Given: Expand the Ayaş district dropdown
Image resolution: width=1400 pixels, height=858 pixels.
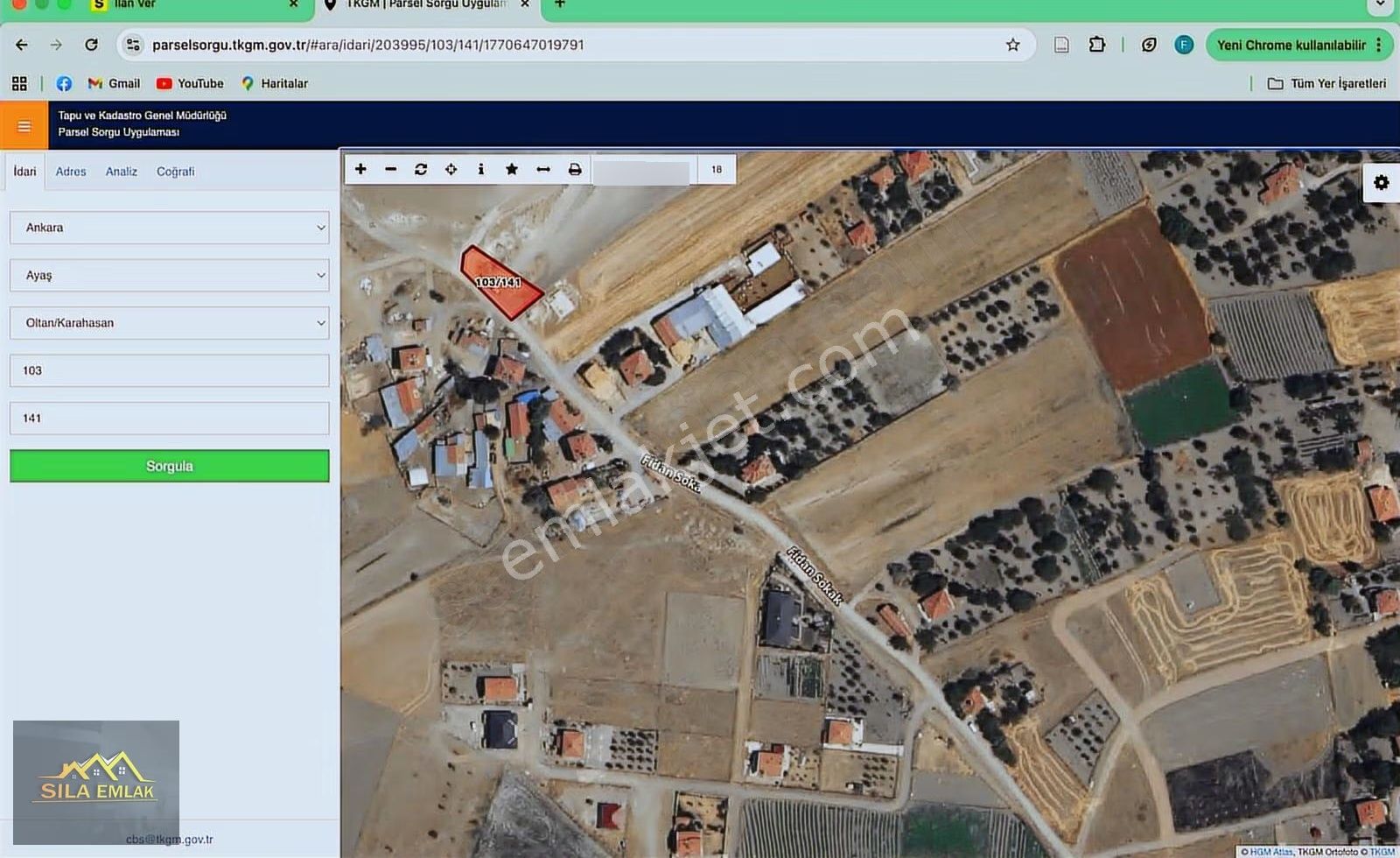Looking at the screenshot, I should pyautogui.click(x=170, y=275).
